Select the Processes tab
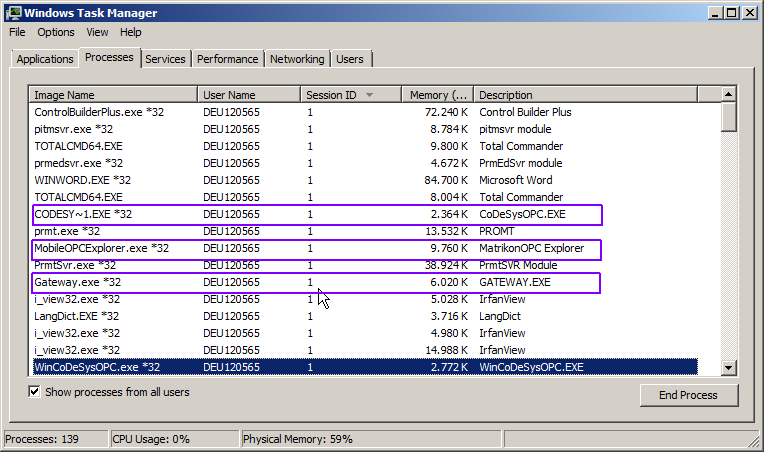The width and height of the screenshot is (764, 452). [x=109, y=57]
